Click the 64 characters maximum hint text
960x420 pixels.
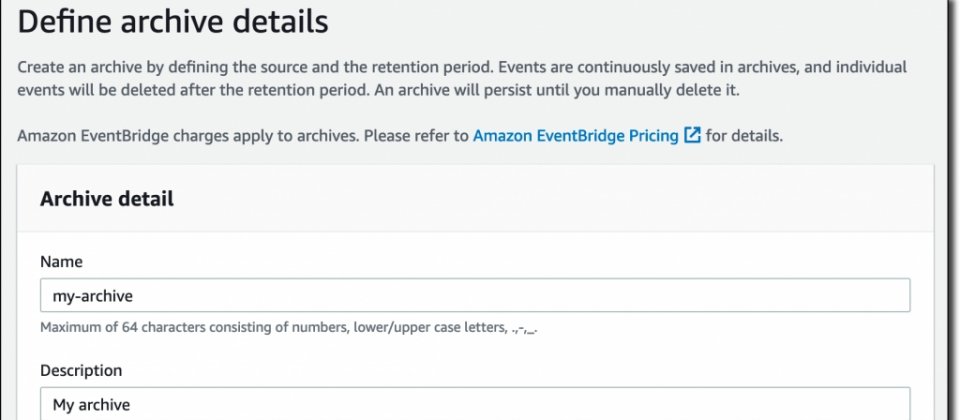(x=122, y=328)
